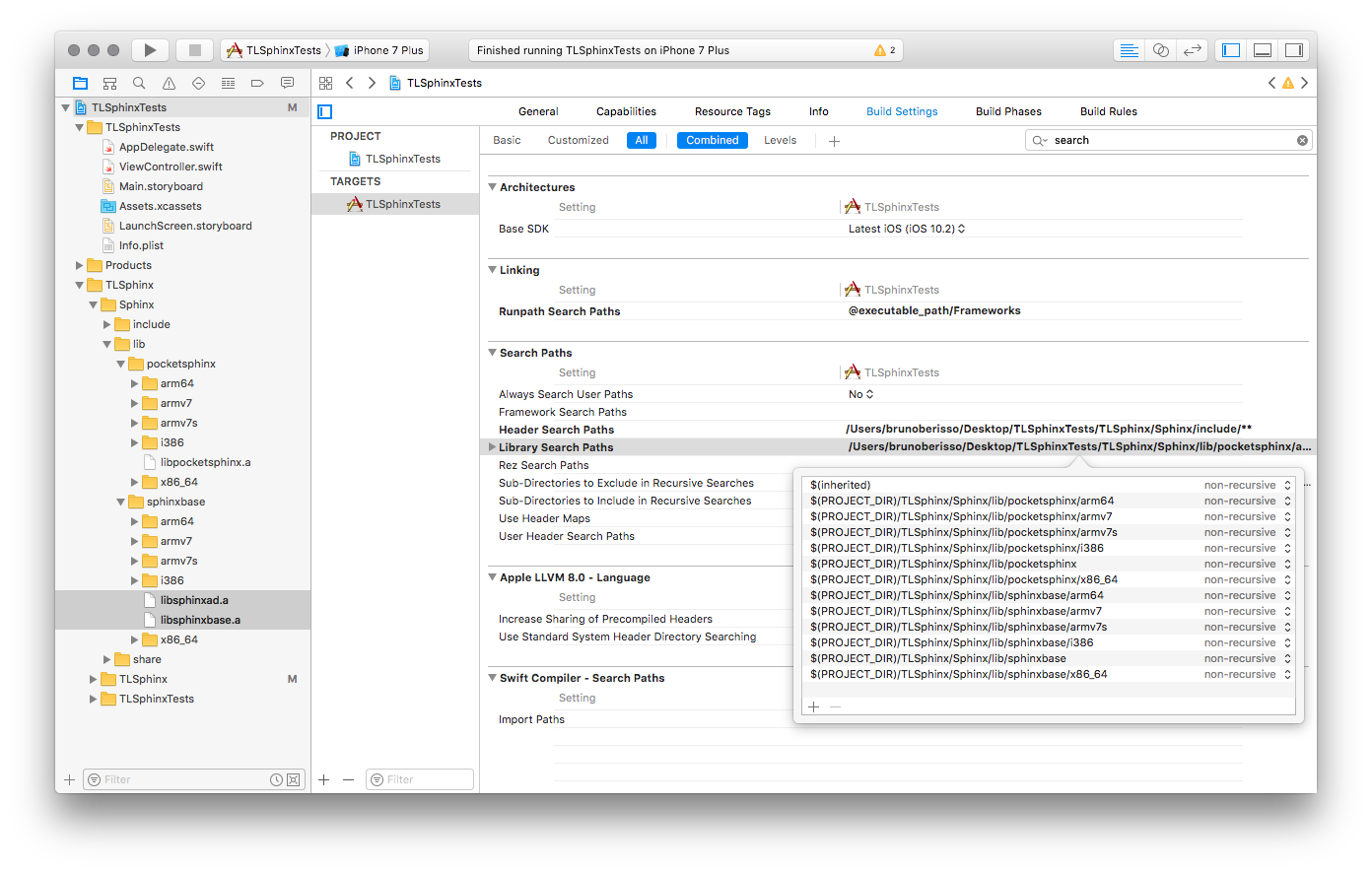1372x872 pixels.
Task: Open the Find navigator
Action: pos(139,83)
